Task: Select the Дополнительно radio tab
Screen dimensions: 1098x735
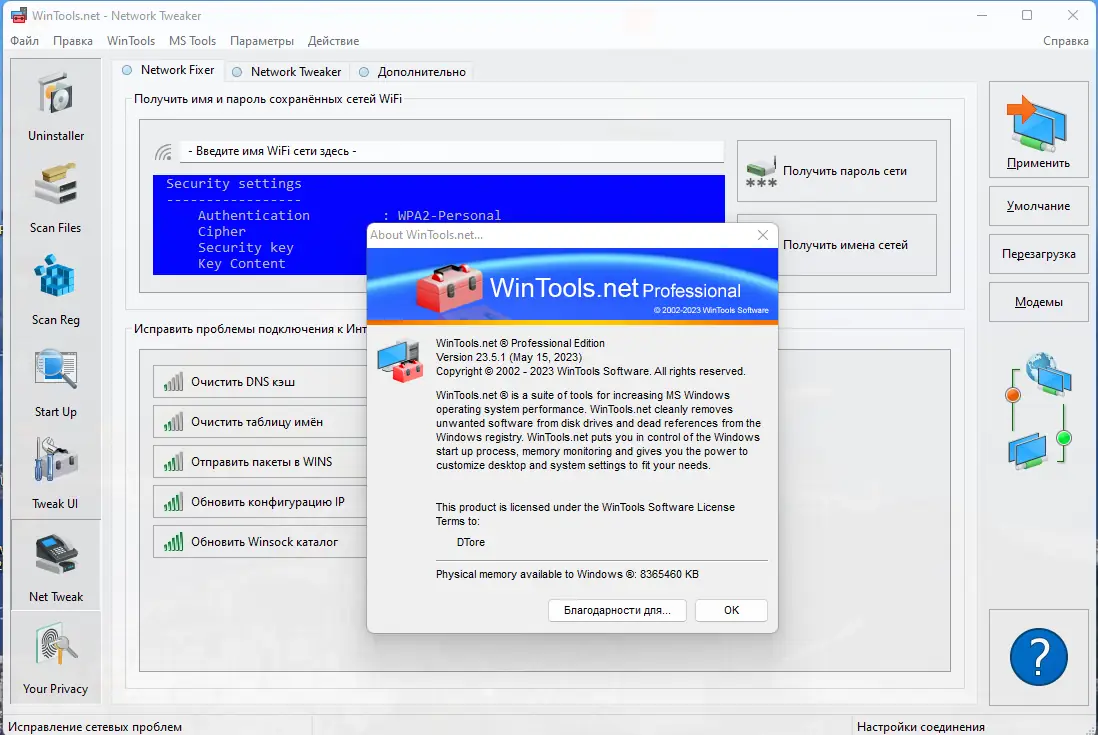Action: pos(412,71)
